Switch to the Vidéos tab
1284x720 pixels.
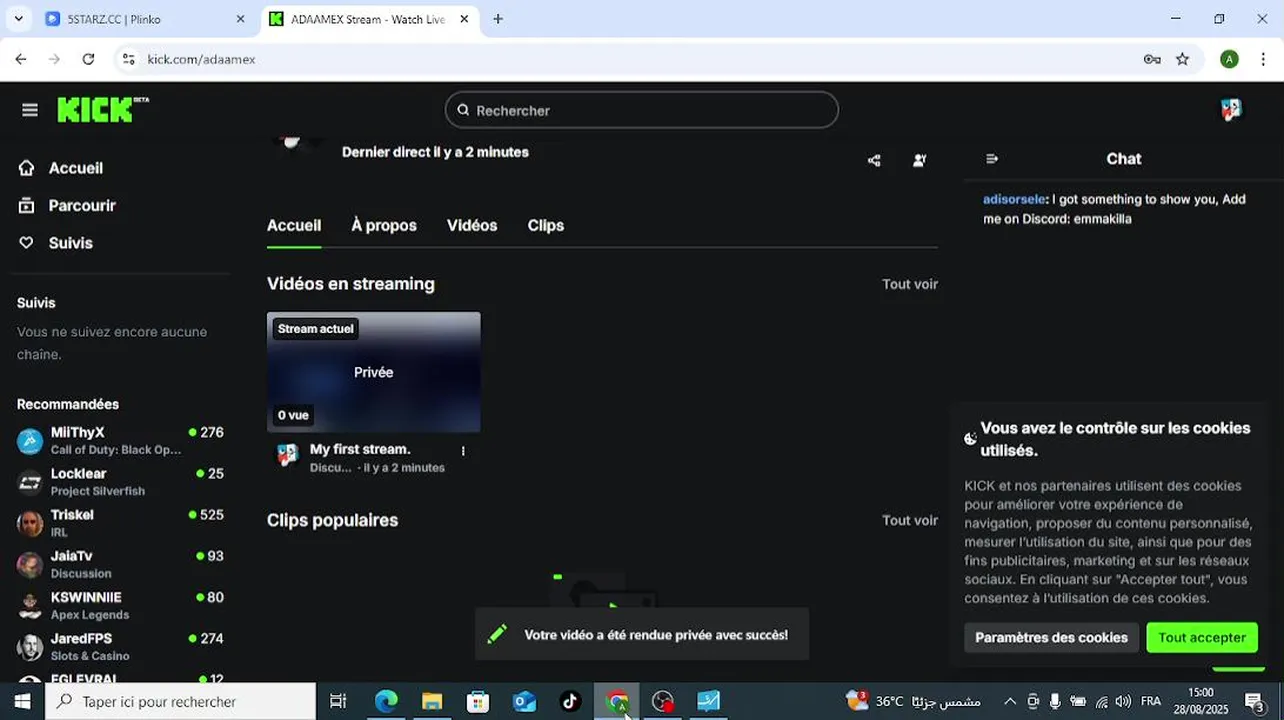(472, 226)
